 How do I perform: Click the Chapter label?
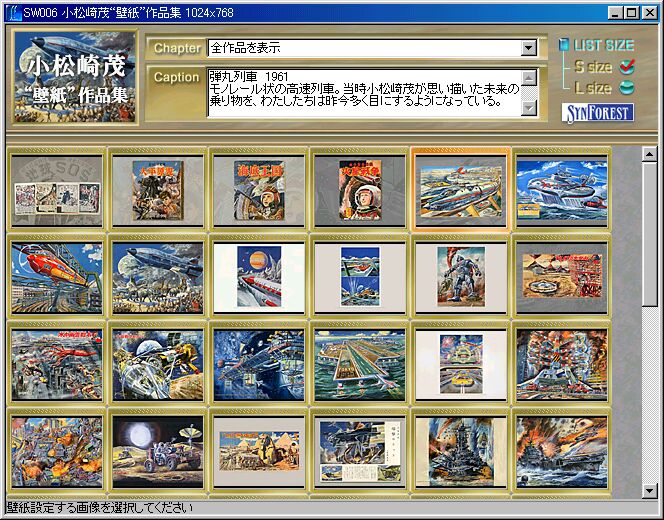coord(177,48)
